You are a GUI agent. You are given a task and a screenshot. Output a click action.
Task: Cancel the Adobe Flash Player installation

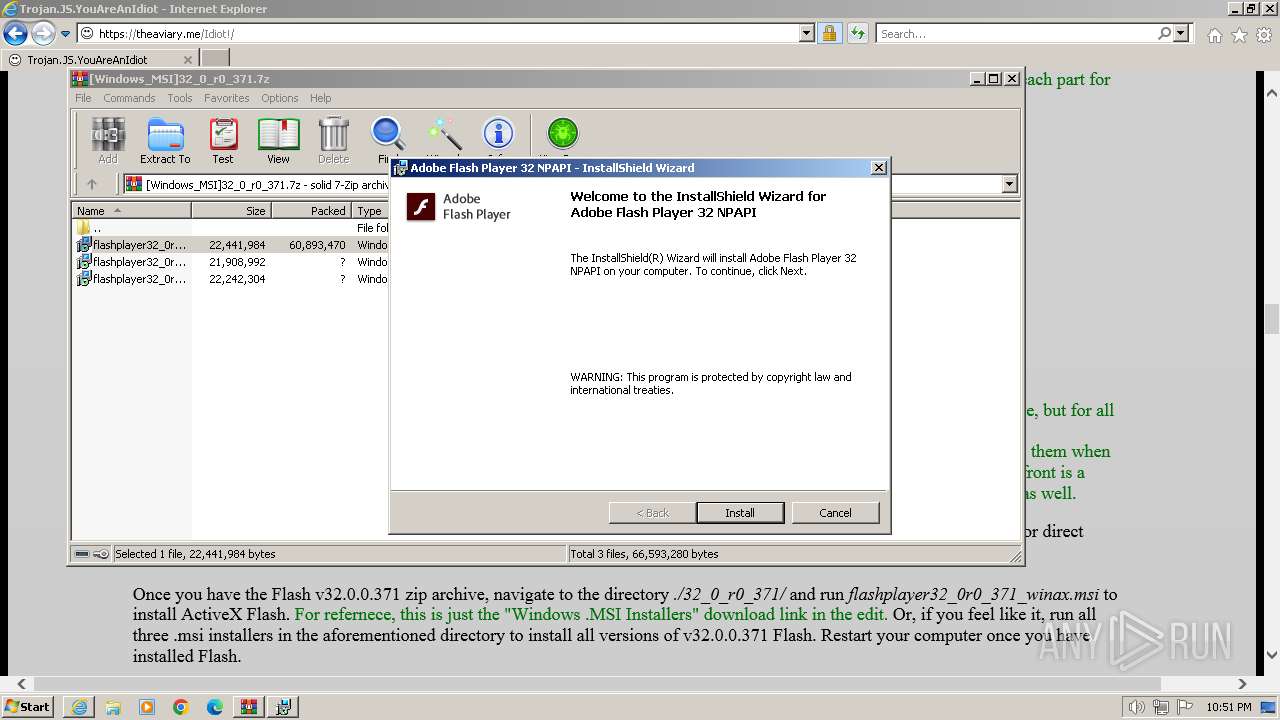[x=835, y=513]
